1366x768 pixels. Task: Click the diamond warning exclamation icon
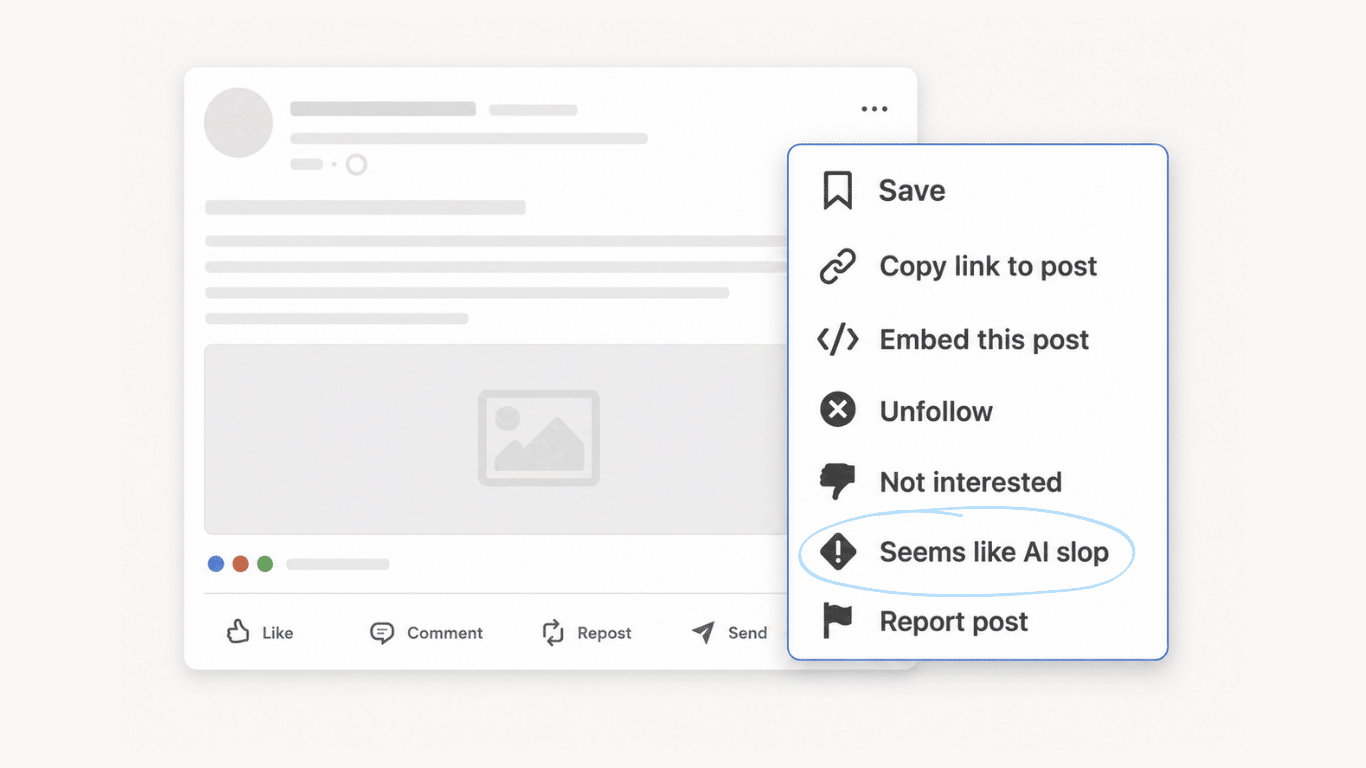click(x=838, y=551)
